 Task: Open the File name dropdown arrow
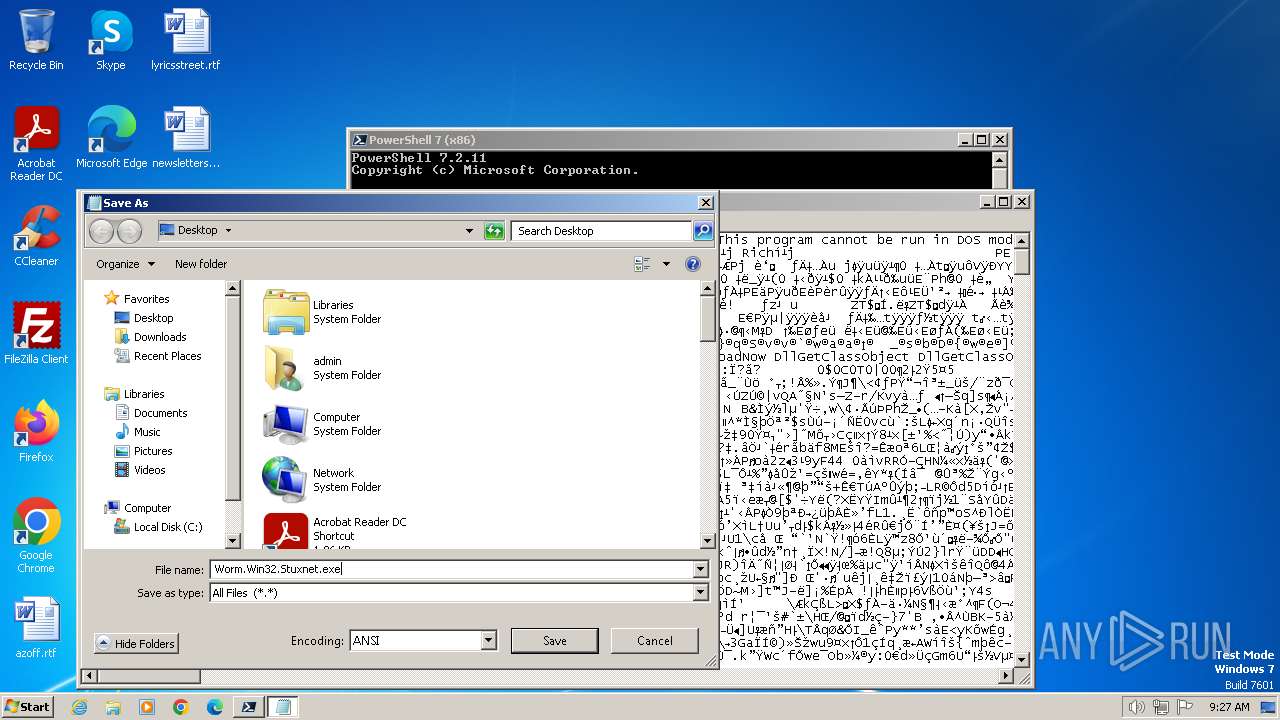pyautogui.click(x=700, y=569)
